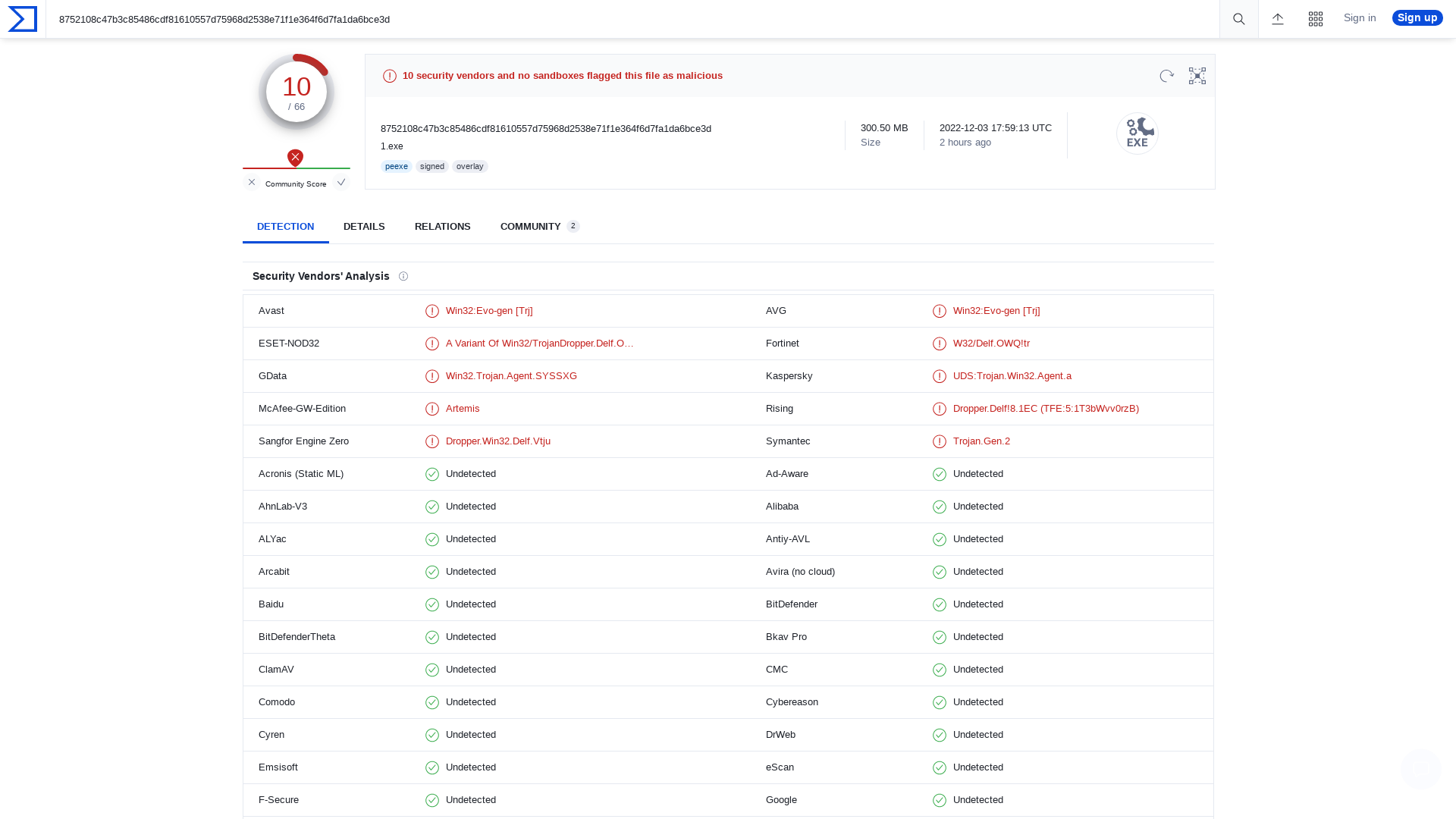Open the COMMUNITY tab
This screenshot has width=1456, height=819.
[530, 226]
